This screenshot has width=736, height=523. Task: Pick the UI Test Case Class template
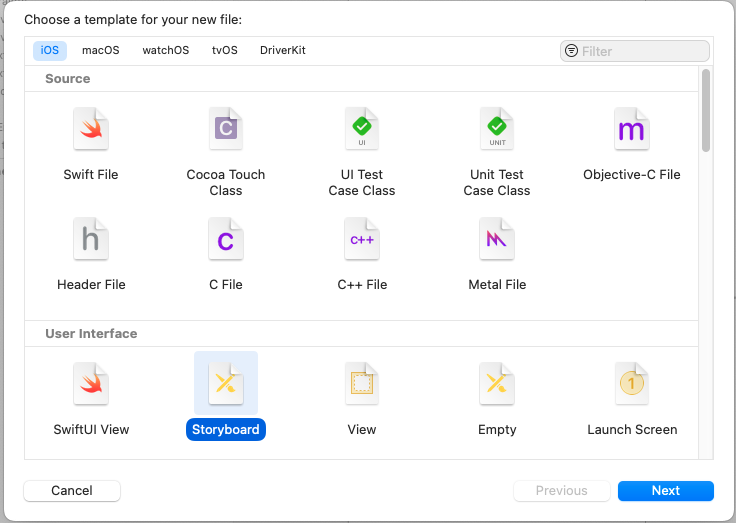[362, 130]
